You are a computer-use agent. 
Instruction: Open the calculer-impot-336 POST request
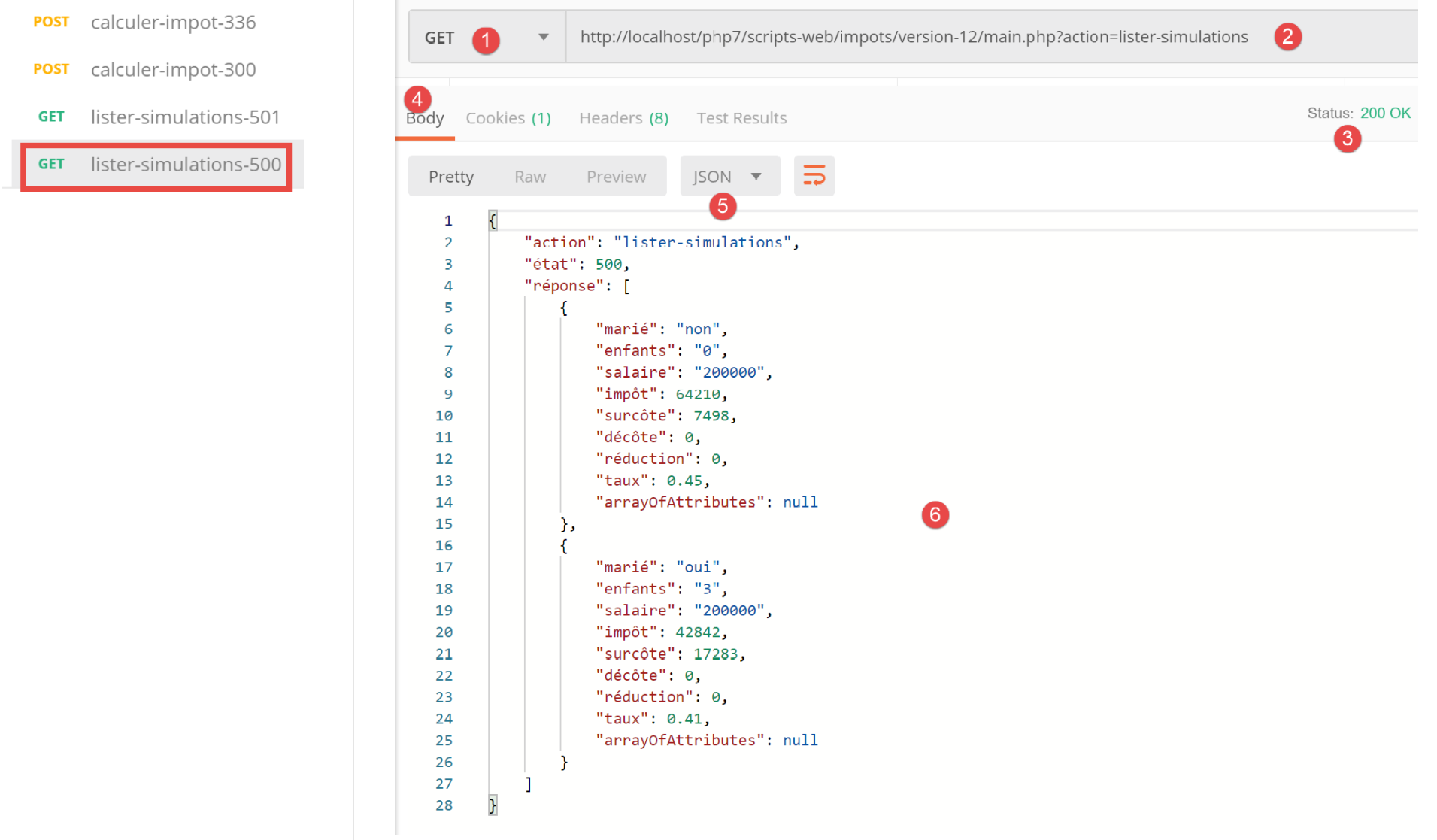click(x=173, y=23)
